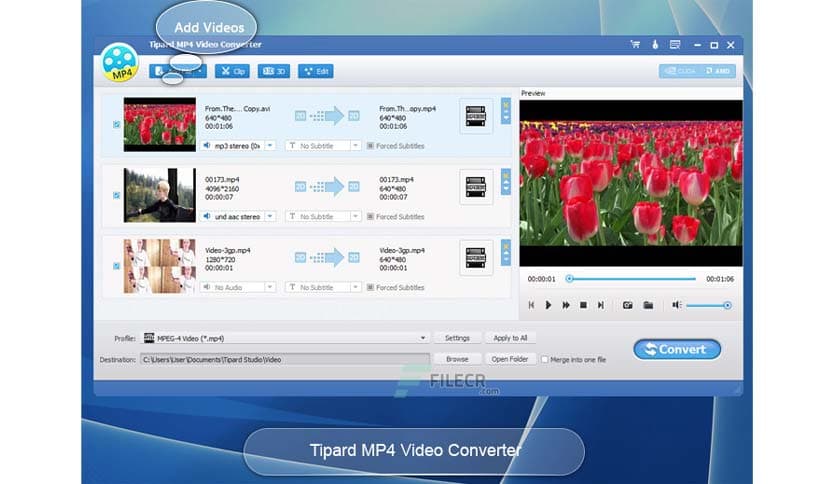Click output format icon for From.Th...opy.mp4
The width and height of the screenshot is (836, 484).
476,116
